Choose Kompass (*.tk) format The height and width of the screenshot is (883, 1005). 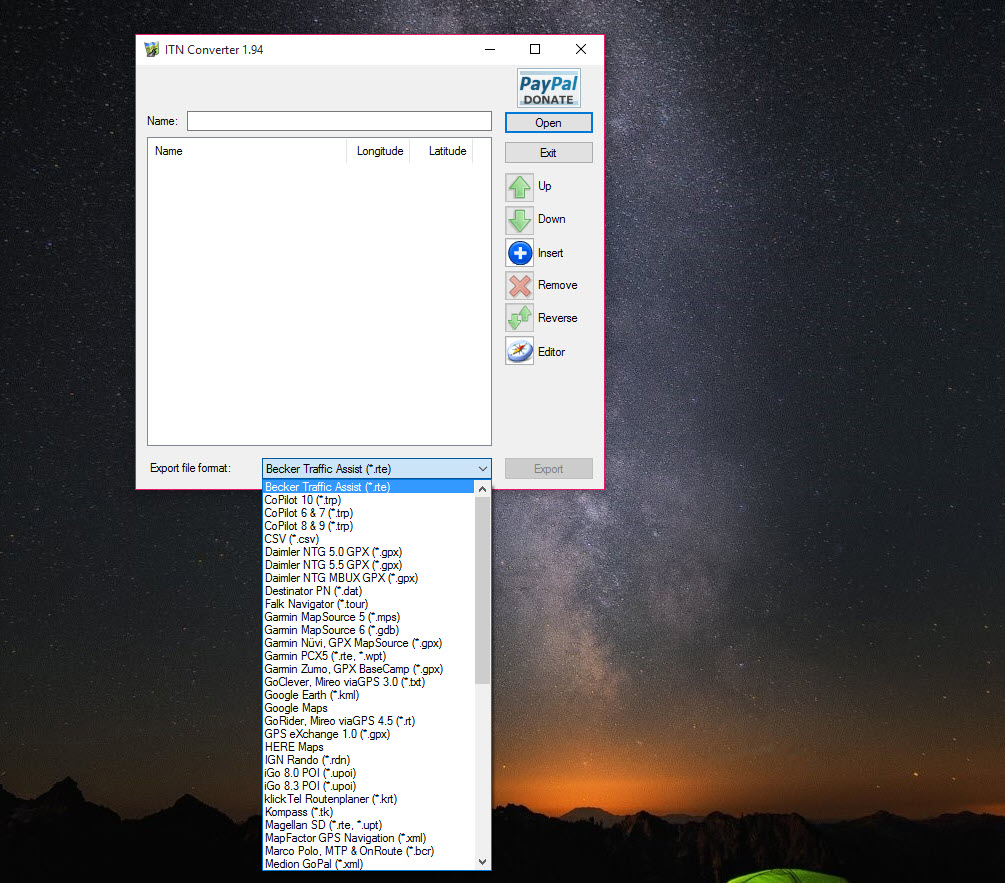tap(369, 812)
